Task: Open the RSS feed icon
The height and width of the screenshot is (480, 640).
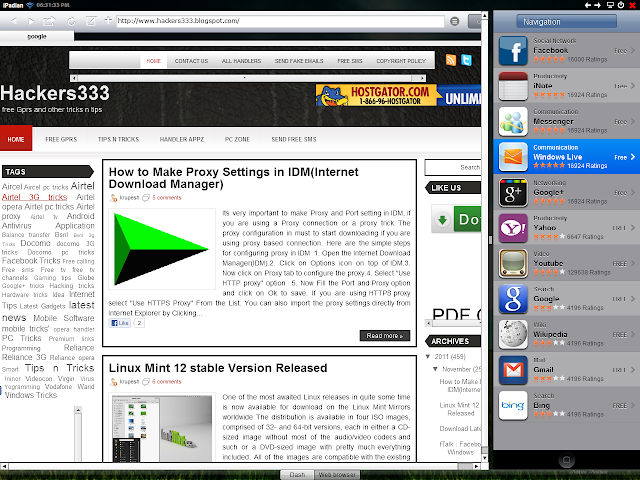Action: coord(451,60)
